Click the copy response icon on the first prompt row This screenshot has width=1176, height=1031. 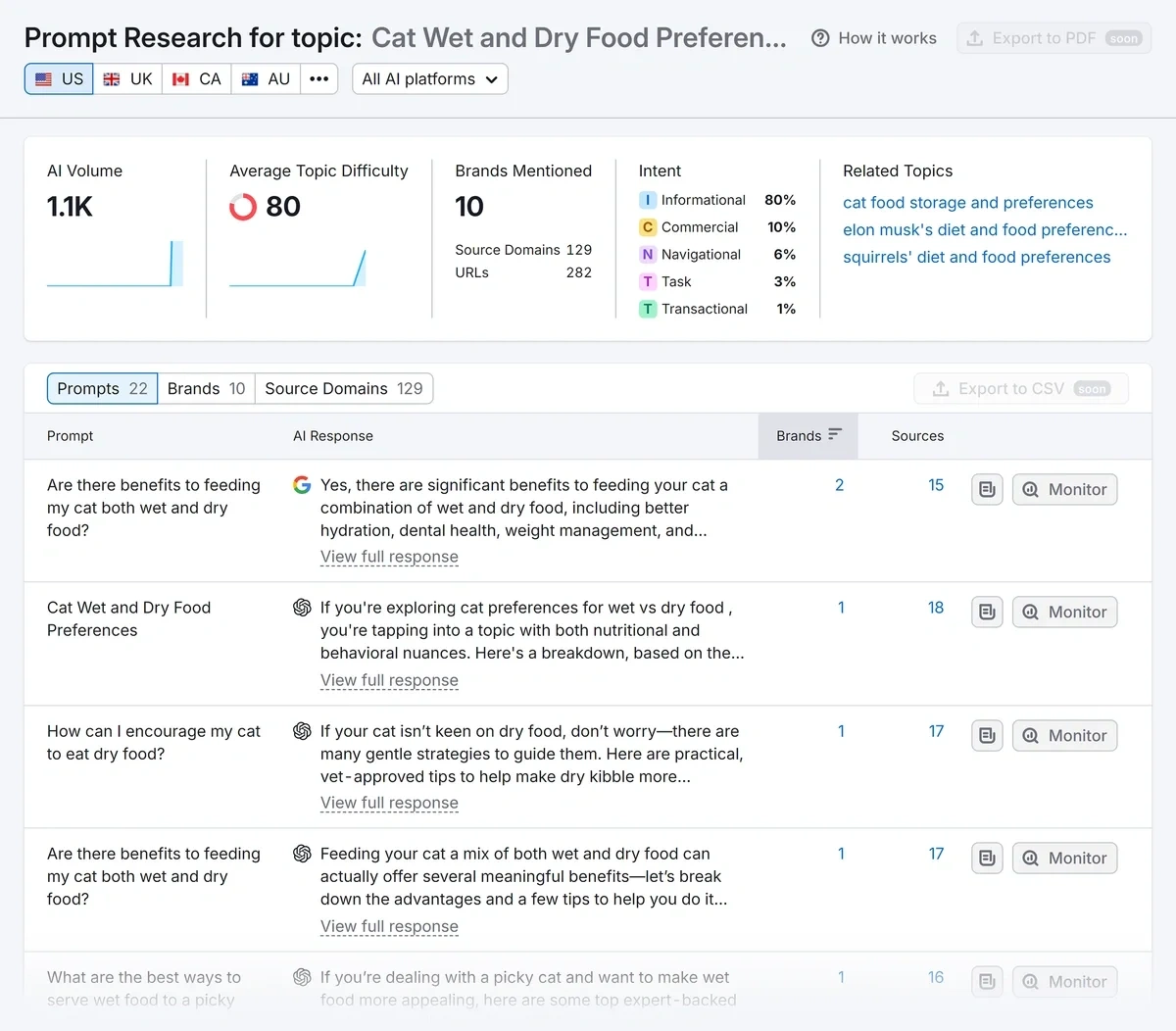point(987,489)
